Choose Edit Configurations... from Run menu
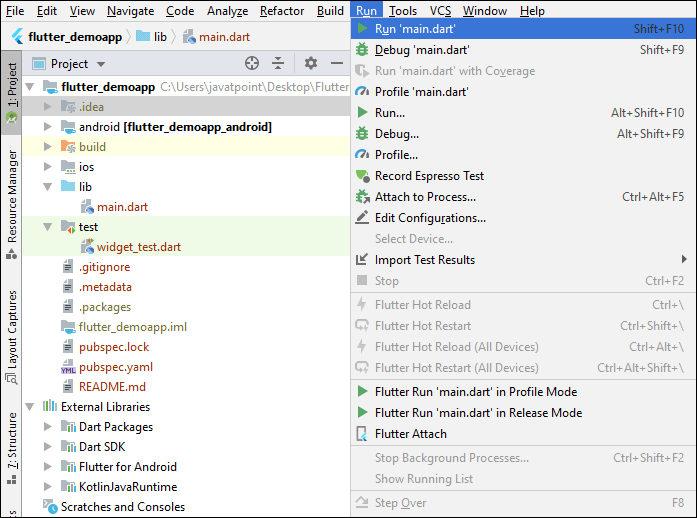 pos(523,218)
